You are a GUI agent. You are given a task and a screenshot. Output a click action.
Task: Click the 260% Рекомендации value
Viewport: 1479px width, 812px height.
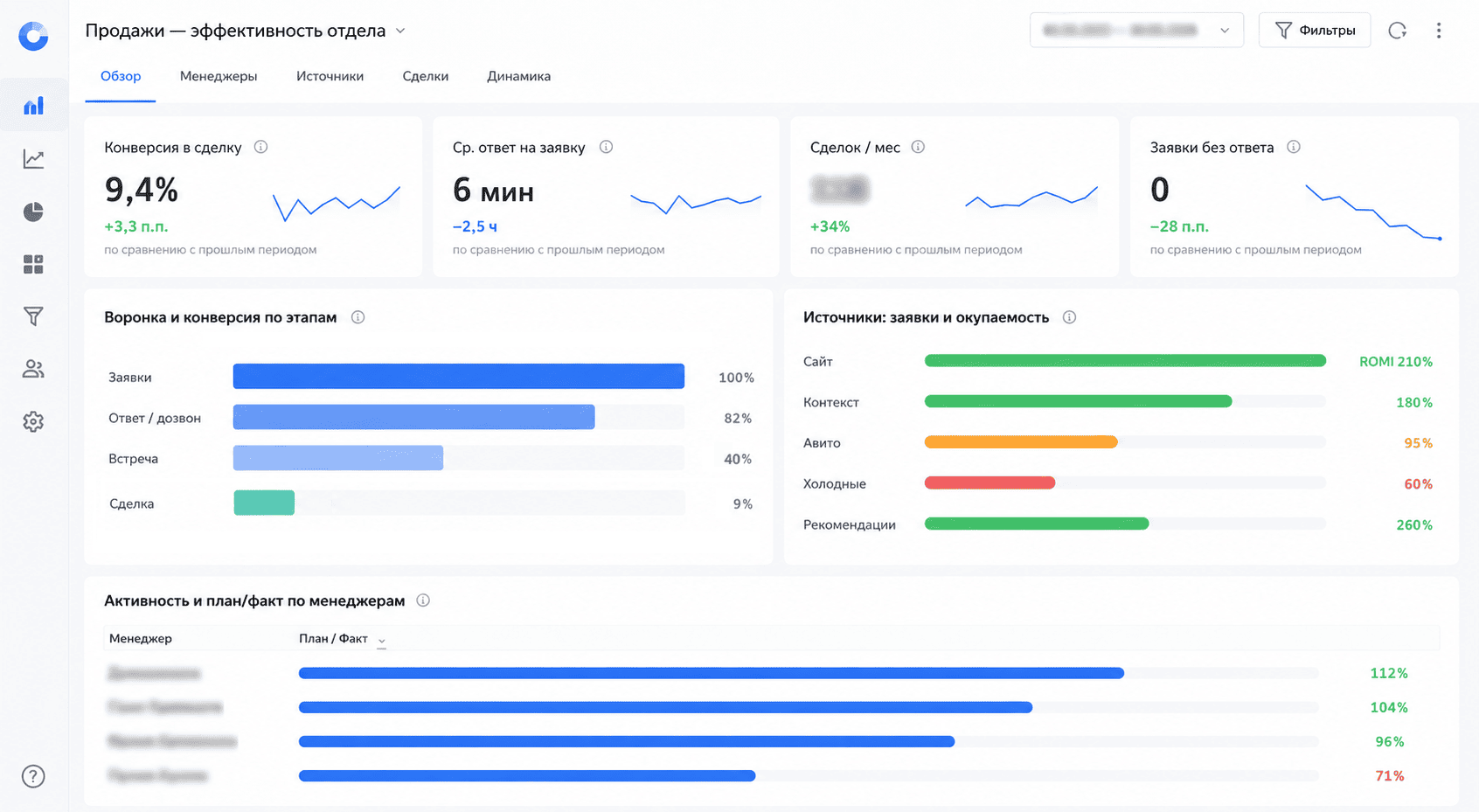[x=1414, y=524]
